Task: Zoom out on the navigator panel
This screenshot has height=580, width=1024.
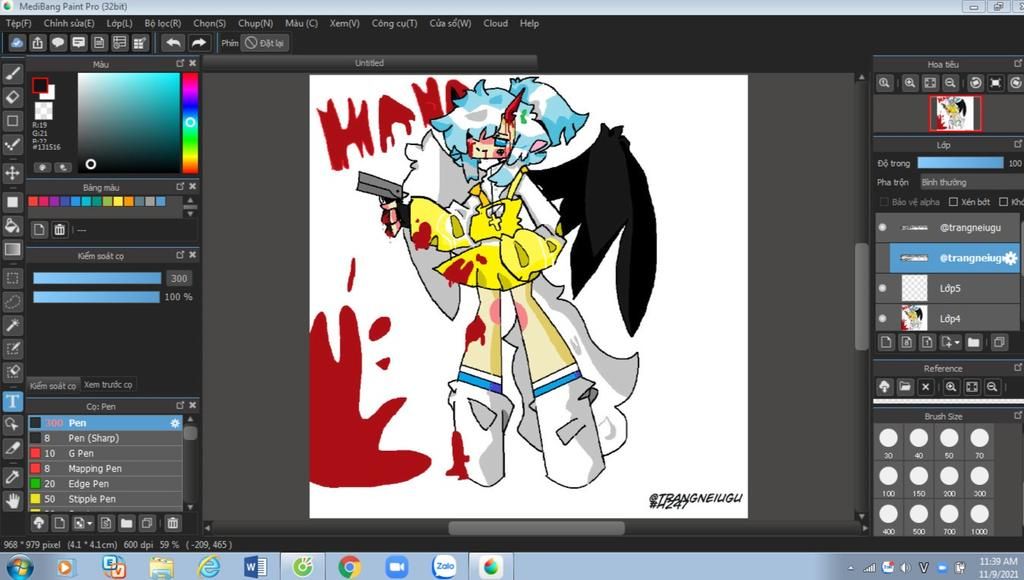Action: (x=950, y=83)
